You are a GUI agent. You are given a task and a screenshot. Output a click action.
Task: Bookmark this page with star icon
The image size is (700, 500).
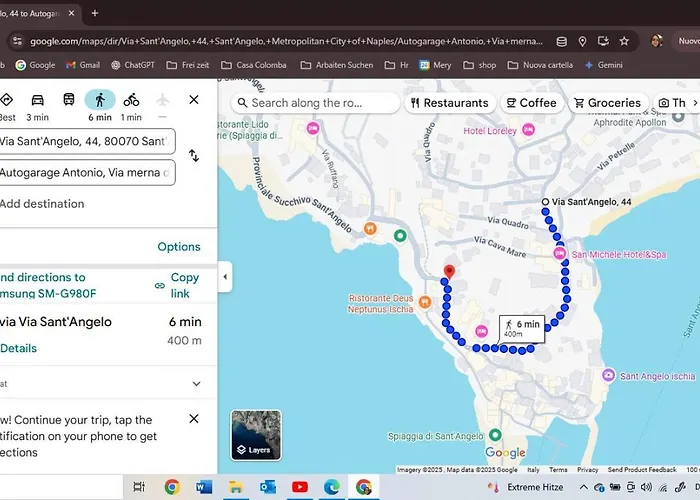(x=624, y=41)
